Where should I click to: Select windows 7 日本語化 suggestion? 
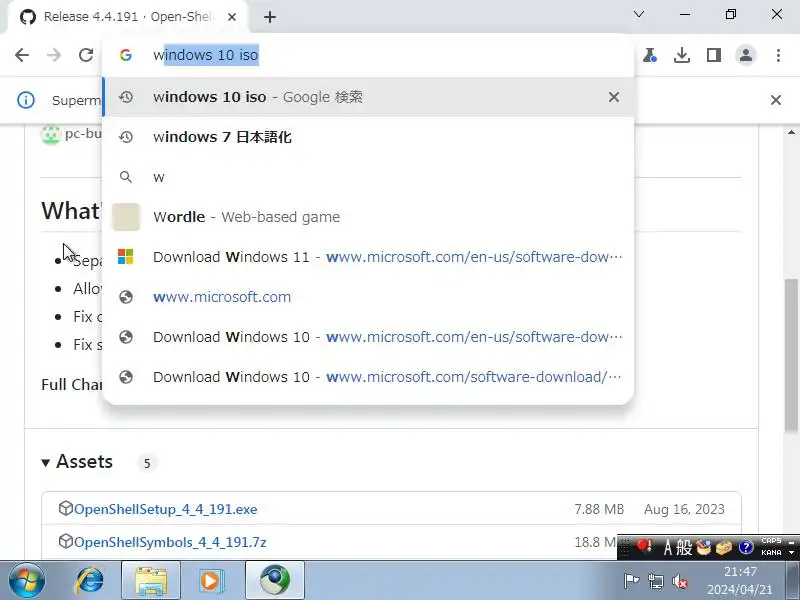tap(368, 137)
